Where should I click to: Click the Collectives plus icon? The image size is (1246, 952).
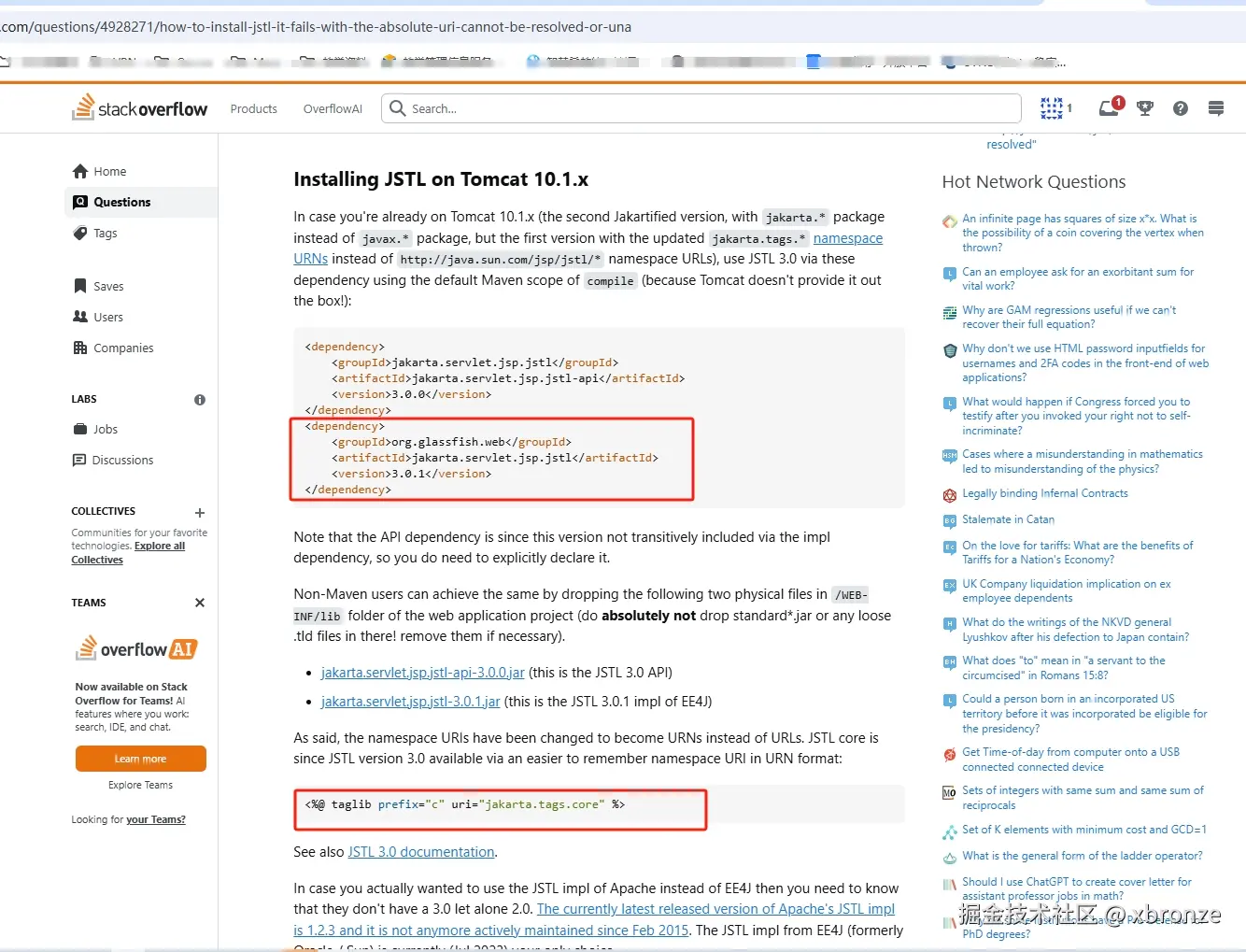point(200,513)
